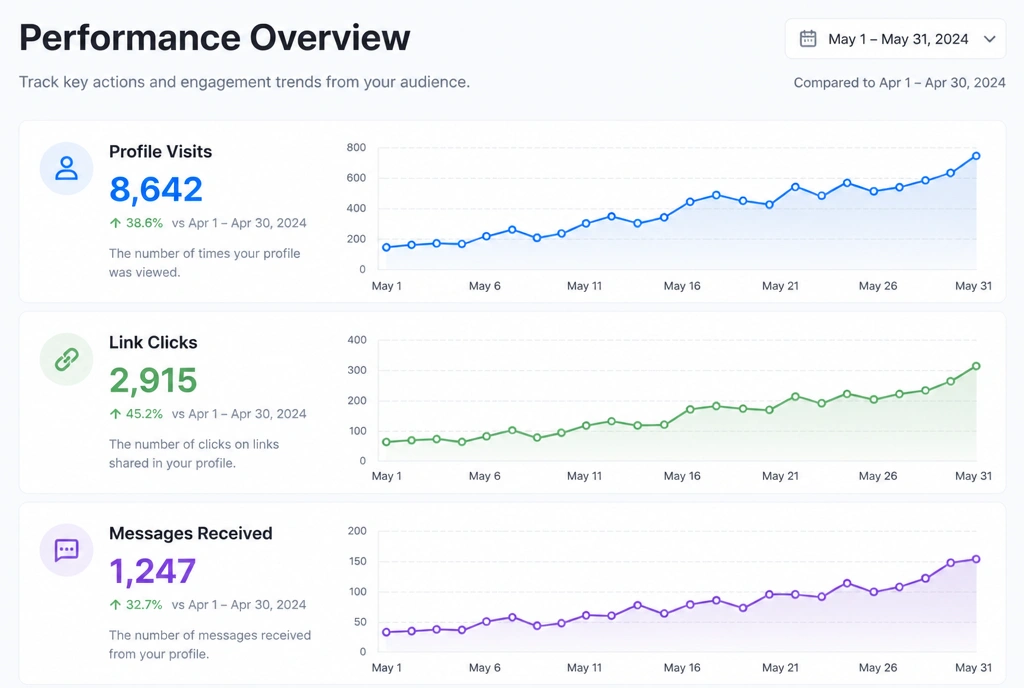1024x688 pixels.
Task: Click the Performance Overview heading
Action: pos(215,37)
